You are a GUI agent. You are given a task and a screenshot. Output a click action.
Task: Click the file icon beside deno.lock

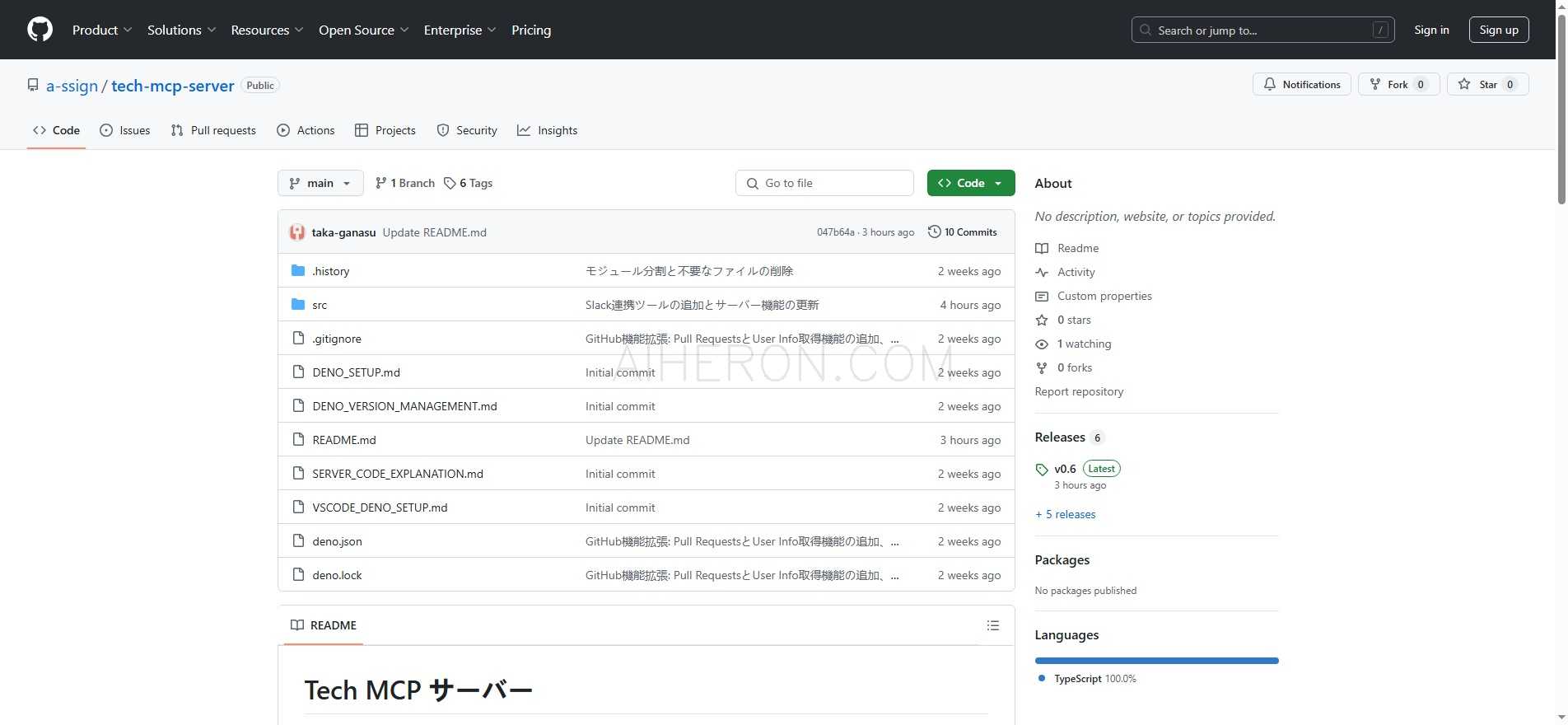point(298,574)
